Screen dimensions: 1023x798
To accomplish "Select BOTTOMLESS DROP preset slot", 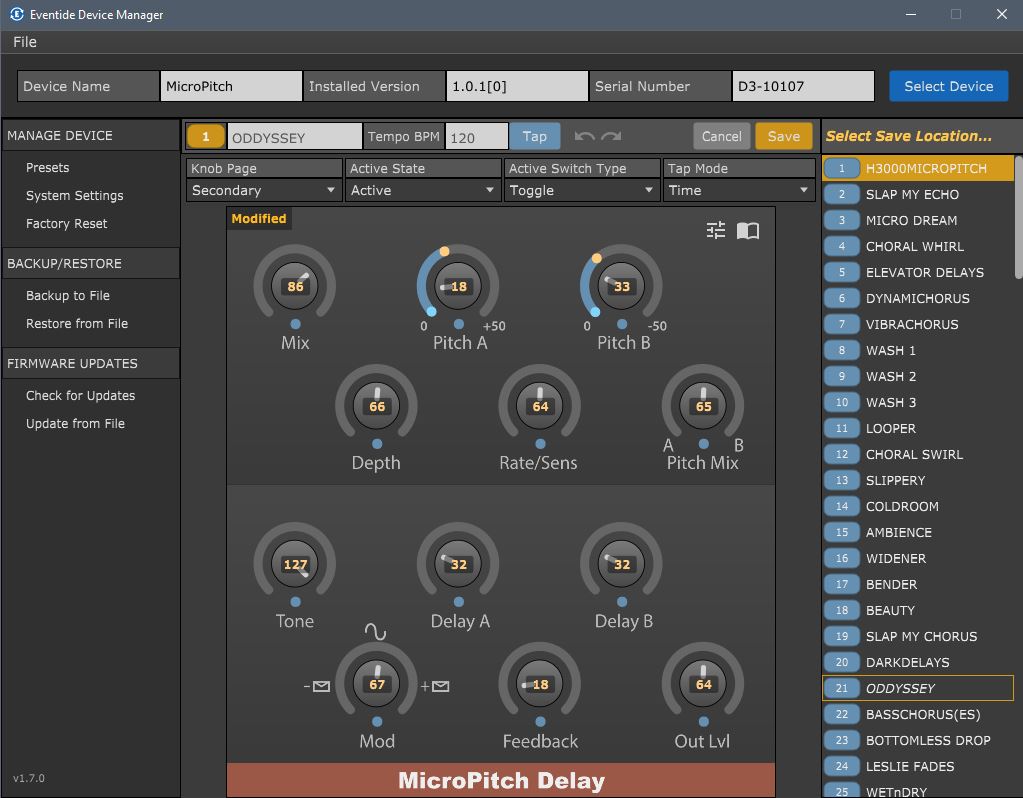I will click(x=919, y=740).
